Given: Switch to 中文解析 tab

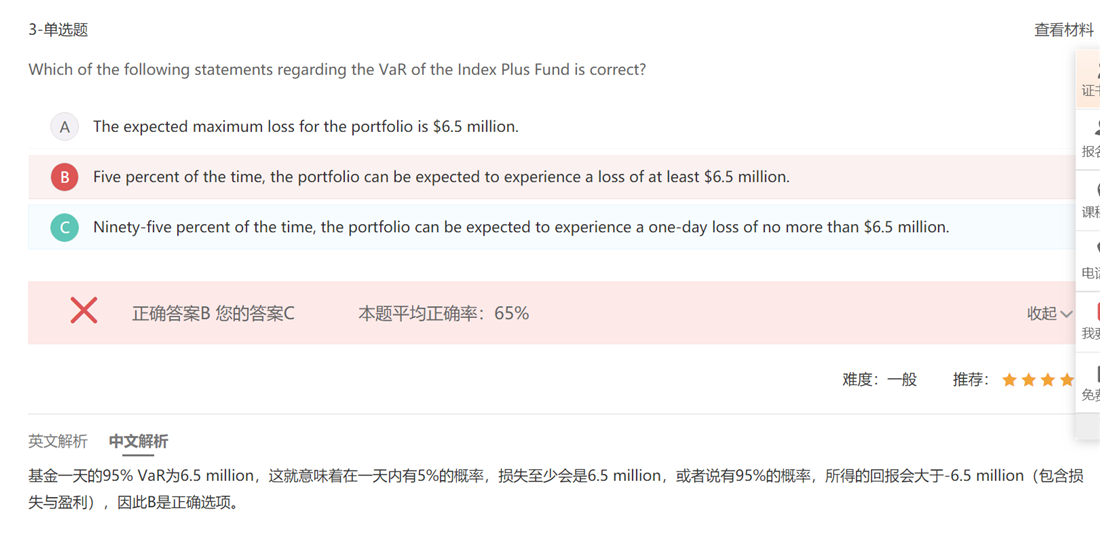Looking at the screenshot, I should (138, 441).
